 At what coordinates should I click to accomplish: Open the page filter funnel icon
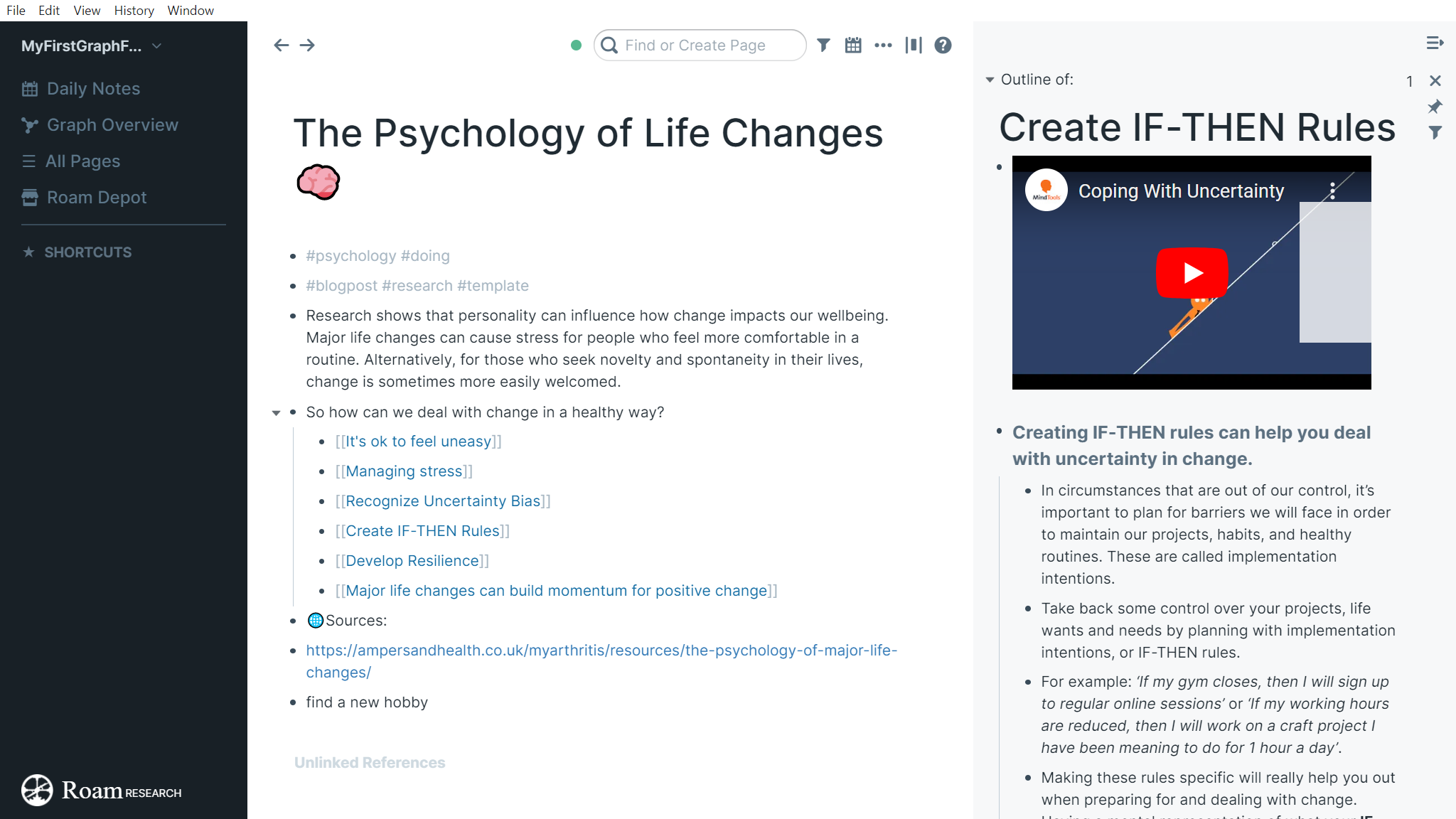(x=823, y=45)
